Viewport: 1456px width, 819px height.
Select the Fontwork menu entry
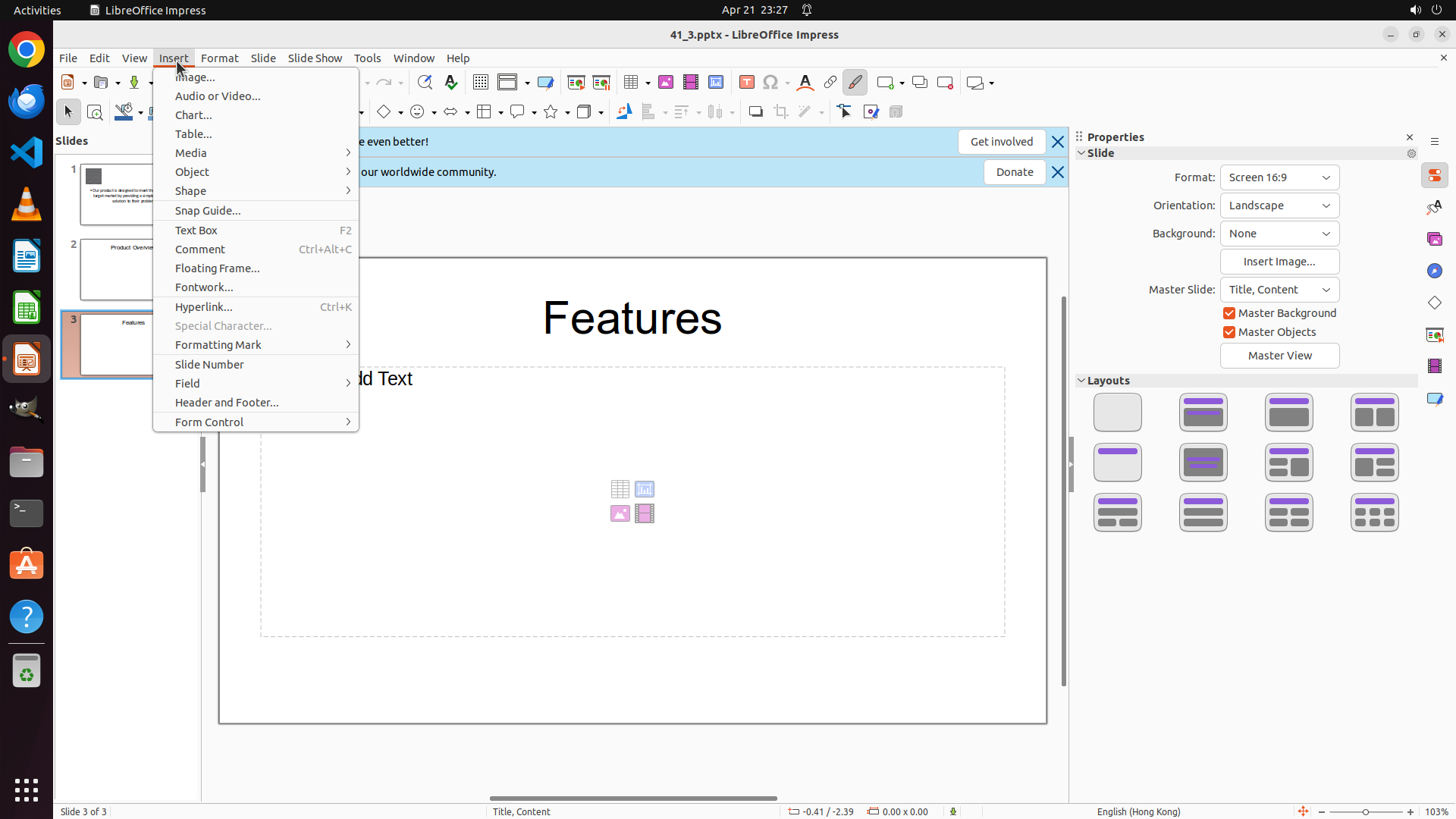[204, 287]
